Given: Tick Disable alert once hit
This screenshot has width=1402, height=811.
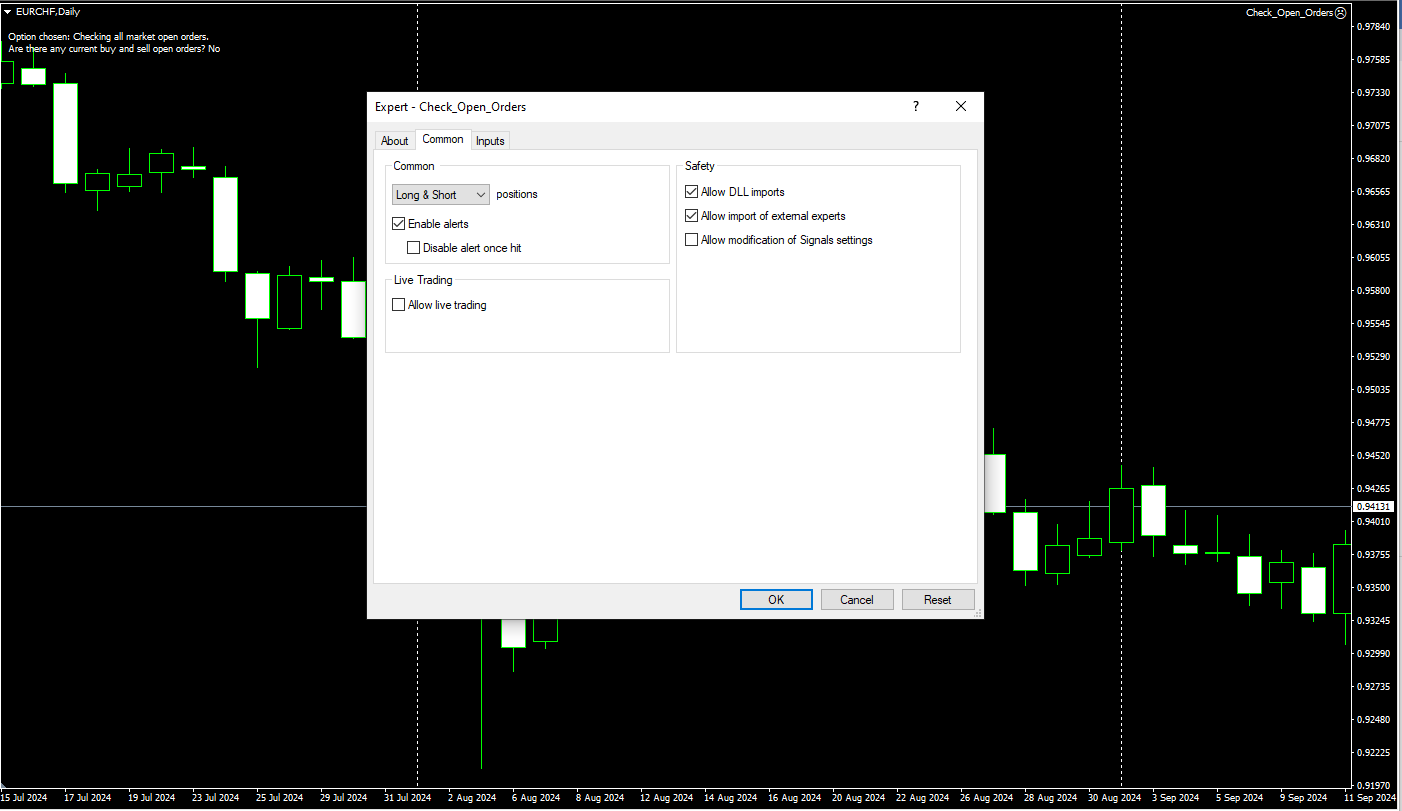Looking at the screenshot, I should pyautogui.click(x=414, y=248).
